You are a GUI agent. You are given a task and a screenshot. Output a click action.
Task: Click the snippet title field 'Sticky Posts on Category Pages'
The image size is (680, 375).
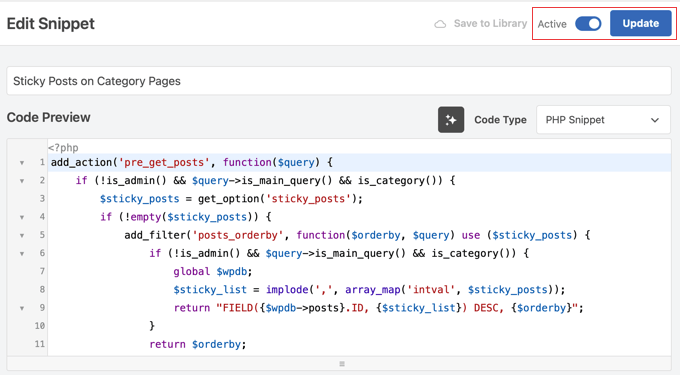(339, 81)
